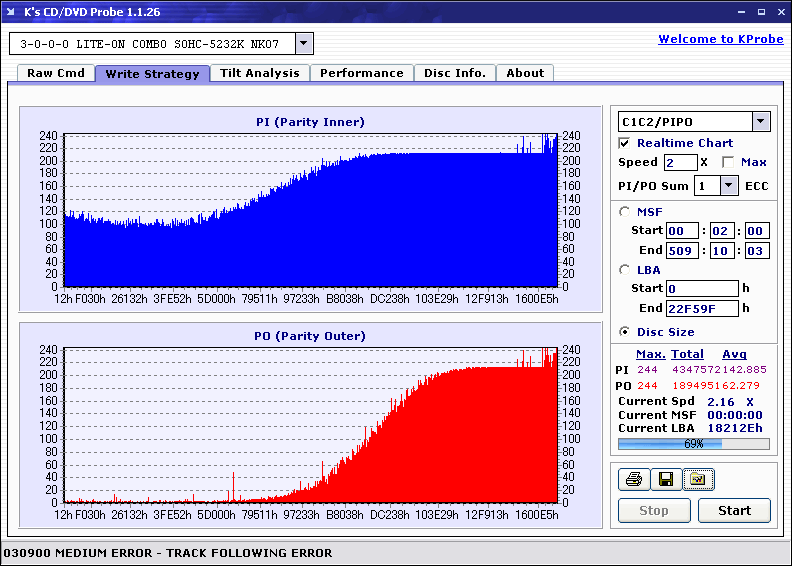Viewport: 792px width, 566px height.
Task: Minimize the KProbe window
Action: point(741,12)
